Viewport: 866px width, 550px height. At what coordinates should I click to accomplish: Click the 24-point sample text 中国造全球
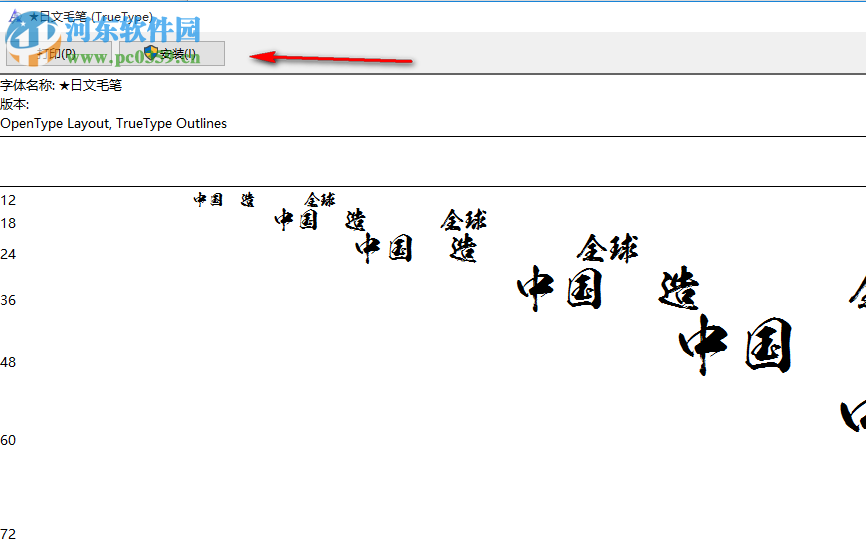tap(497, 248)
